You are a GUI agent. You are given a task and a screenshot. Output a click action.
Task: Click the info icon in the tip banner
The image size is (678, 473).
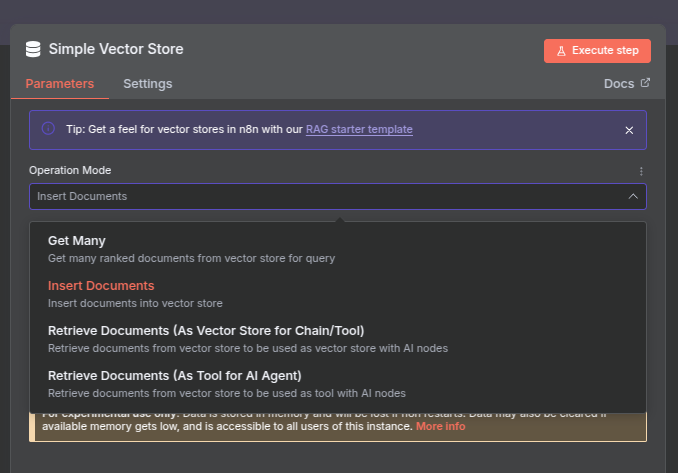click(x=48, y=129)
